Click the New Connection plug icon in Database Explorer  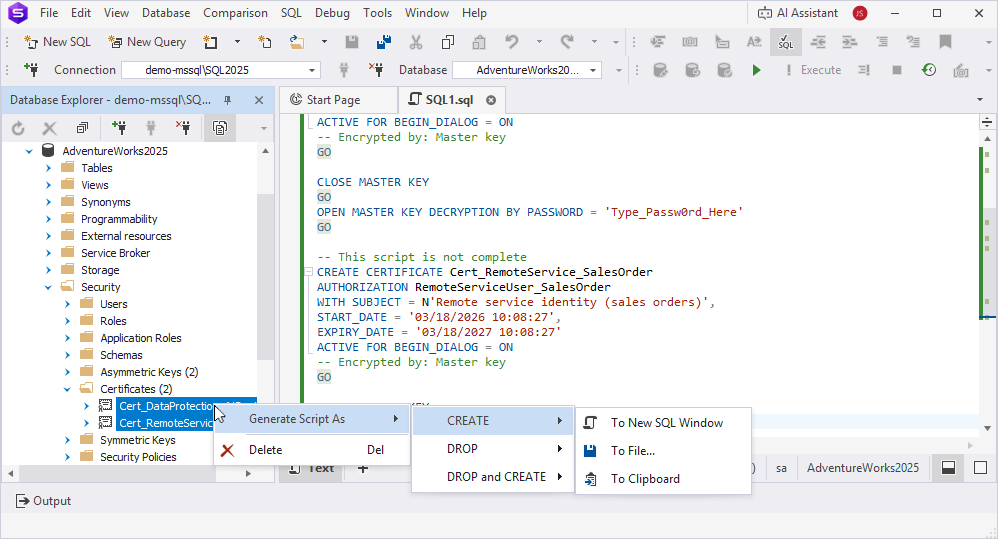pyautogui.click(x=119, y=129)
